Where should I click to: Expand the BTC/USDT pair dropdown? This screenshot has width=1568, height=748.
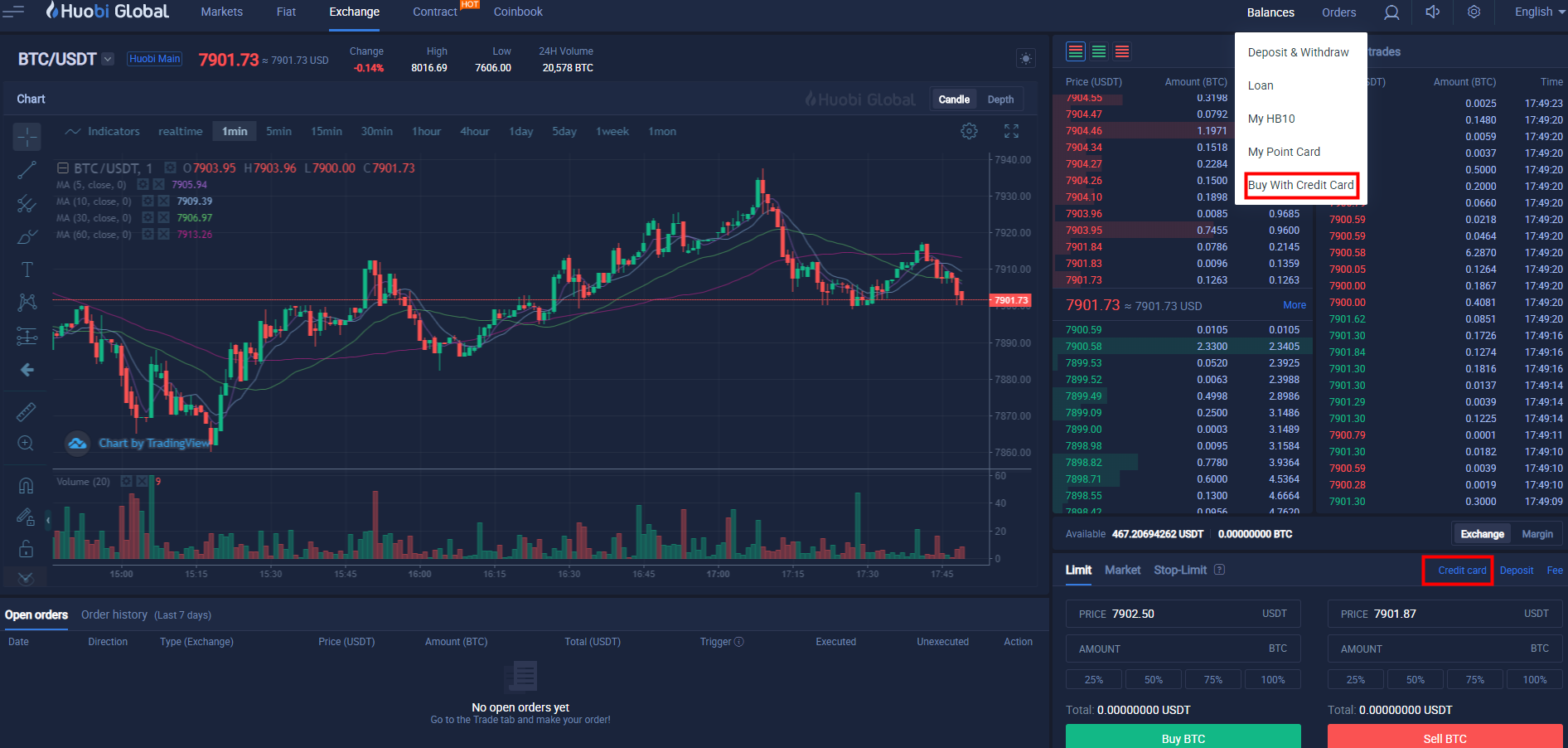(x=108, y=59)
